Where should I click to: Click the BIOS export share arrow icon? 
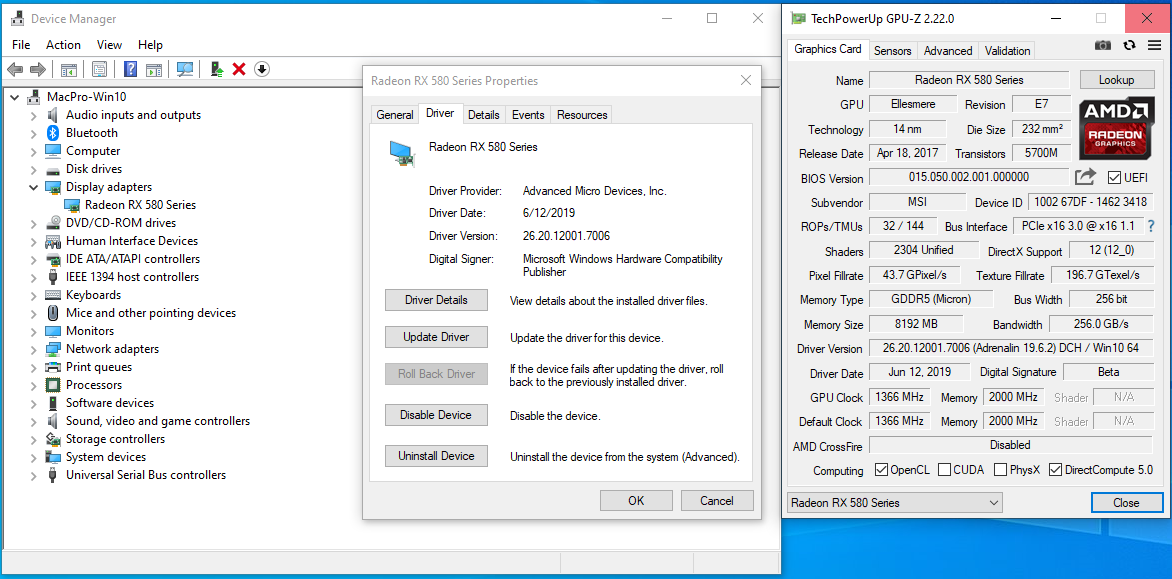click(1085, 177)
